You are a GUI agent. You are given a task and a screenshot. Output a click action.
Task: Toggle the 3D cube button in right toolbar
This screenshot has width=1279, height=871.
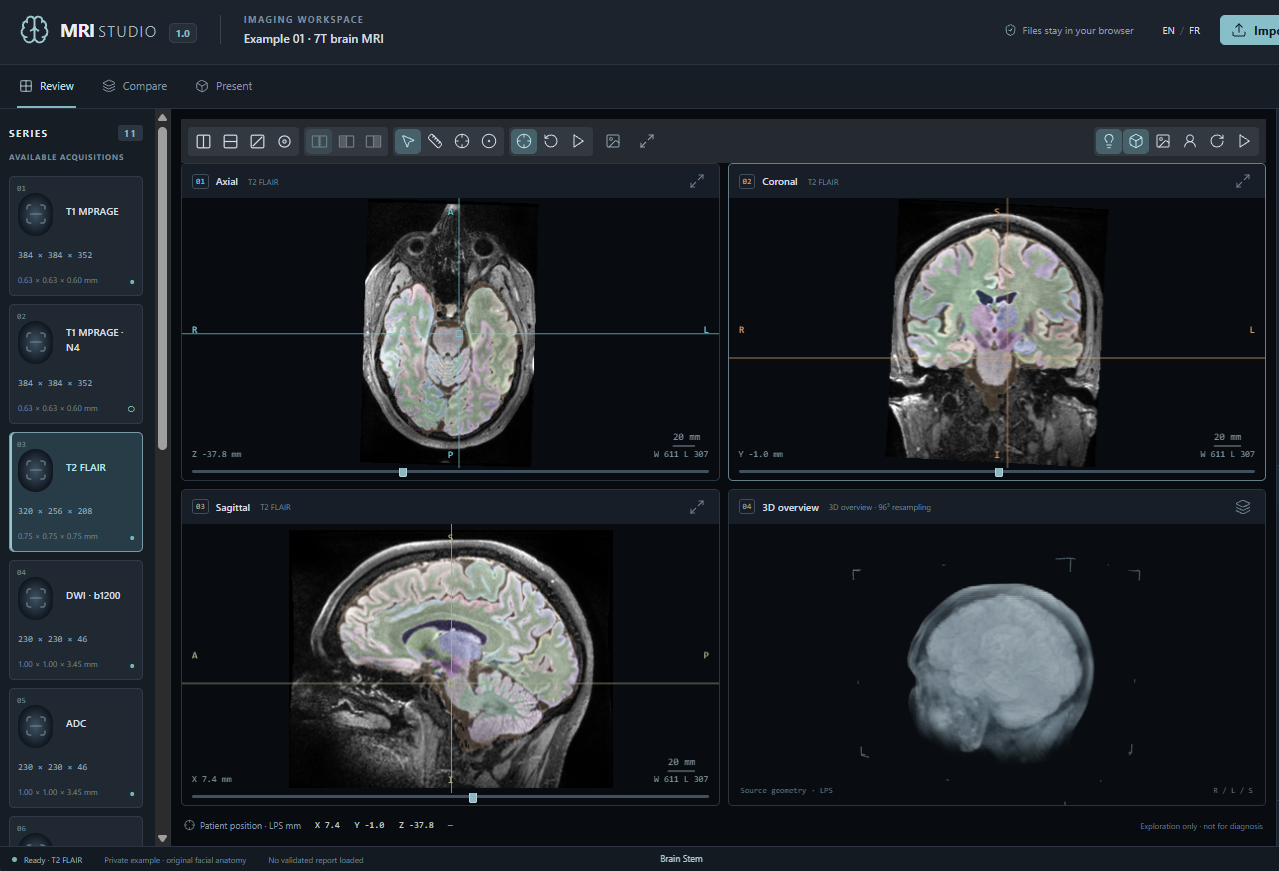[x=1136, y=142]
